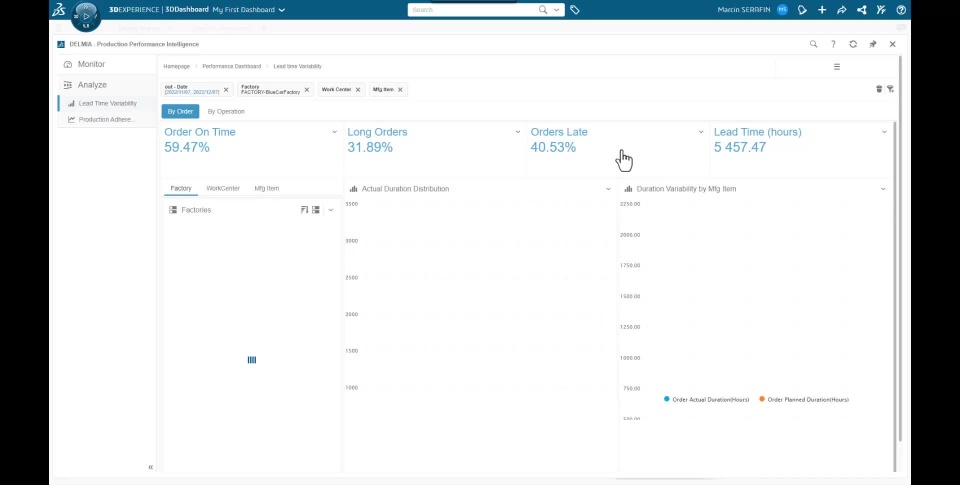Open Lead Time Variability in the sidebar
Viewport: 960px width, 485px height.
(x=107, y=103)
